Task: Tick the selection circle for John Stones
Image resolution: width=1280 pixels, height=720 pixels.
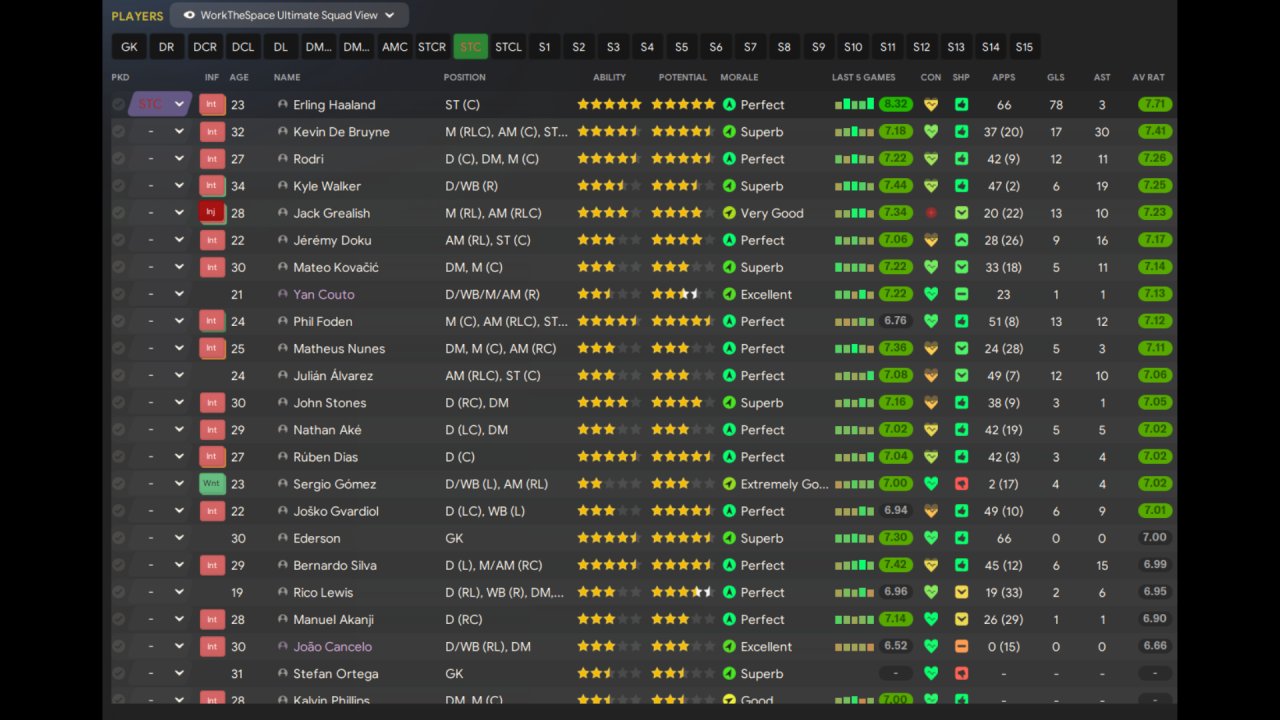Action: 118,403
